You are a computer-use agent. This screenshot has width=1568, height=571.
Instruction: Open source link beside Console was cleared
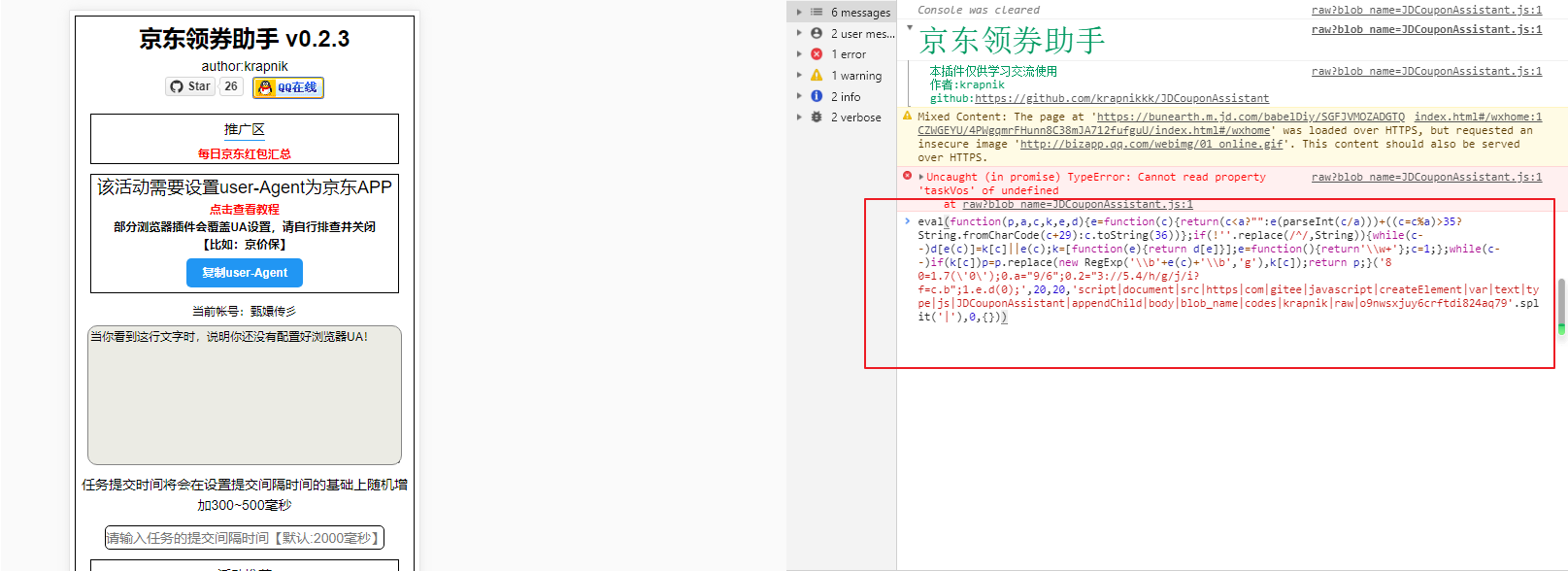tap(1426, 10)
